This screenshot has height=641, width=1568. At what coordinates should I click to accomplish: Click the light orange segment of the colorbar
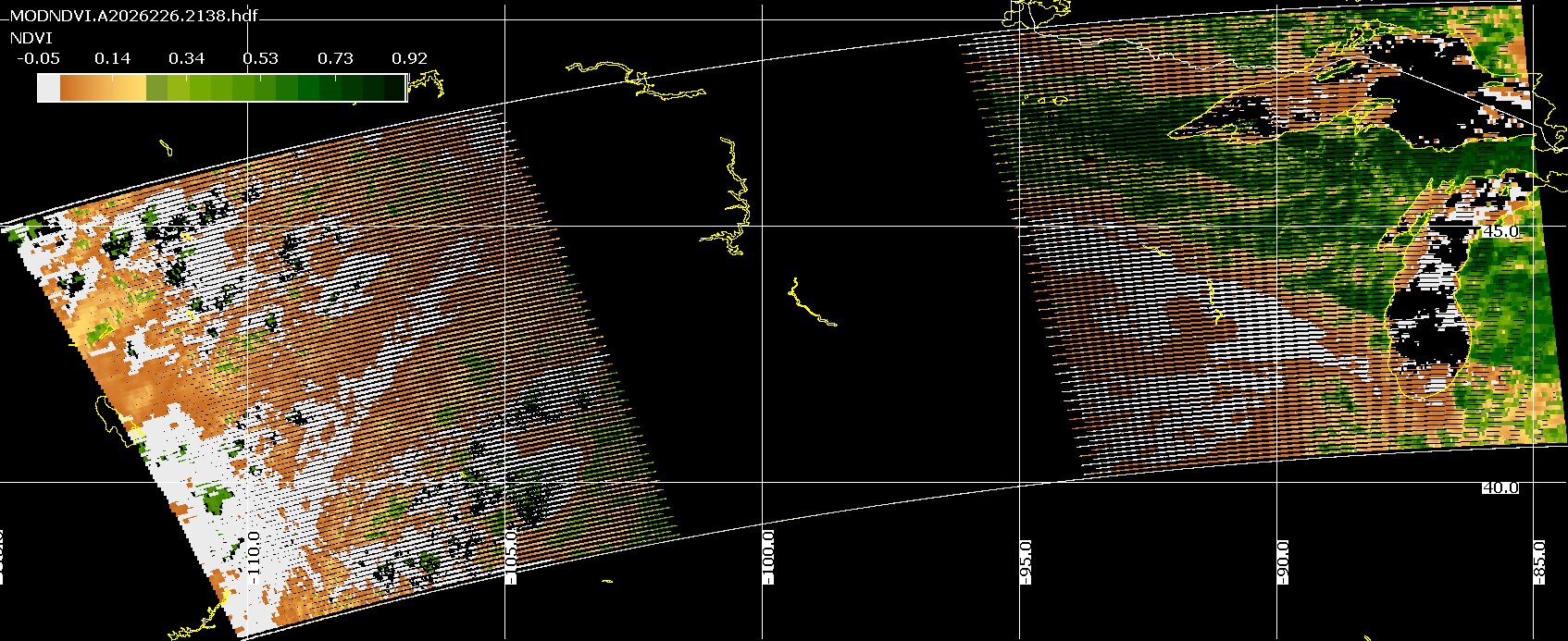tap(136, 88)
